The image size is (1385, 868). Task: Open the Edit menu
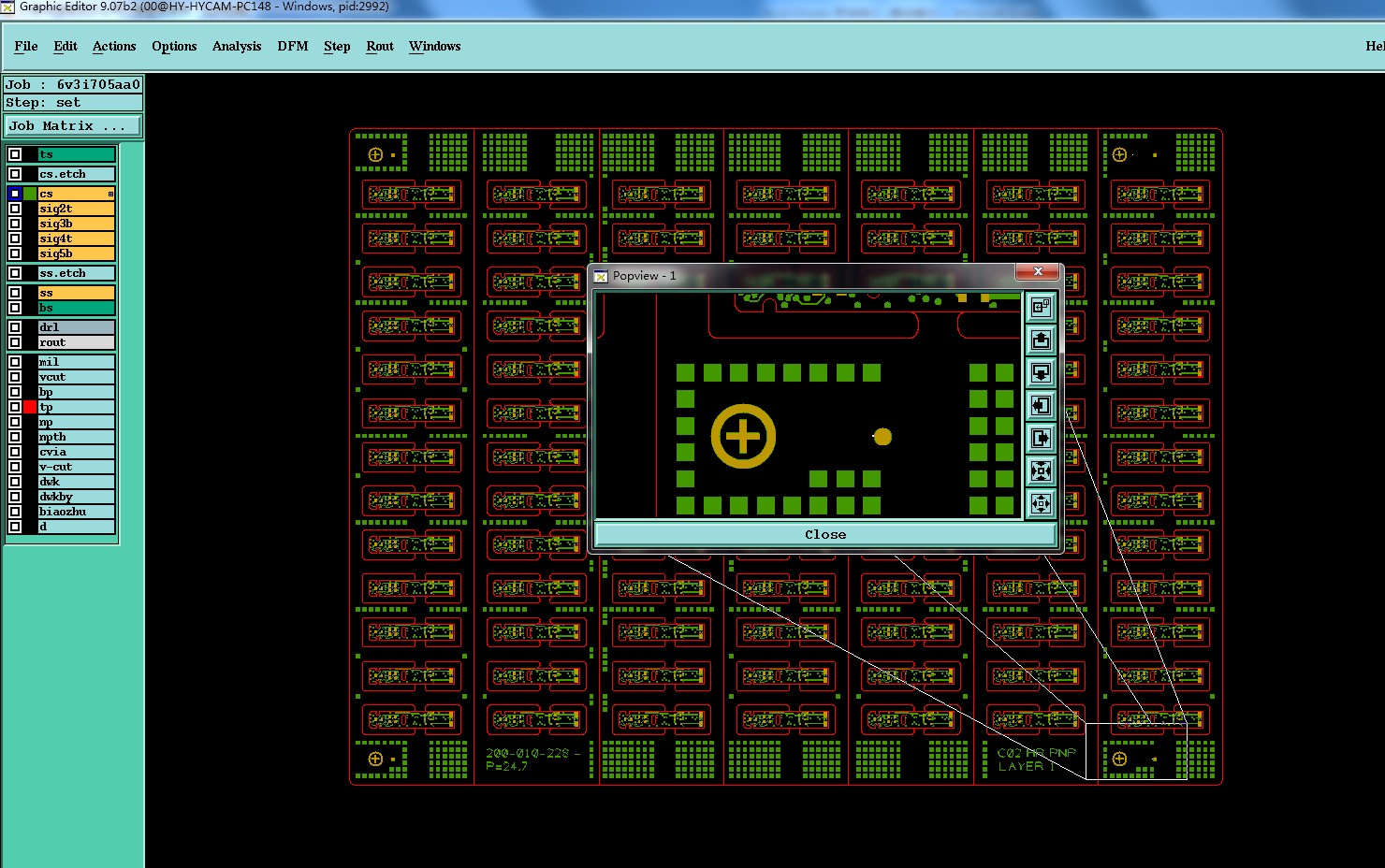[66, 46]
